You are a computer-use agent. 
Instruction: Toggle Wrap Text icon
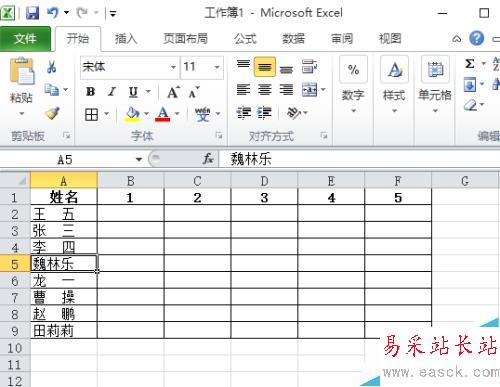309,66
